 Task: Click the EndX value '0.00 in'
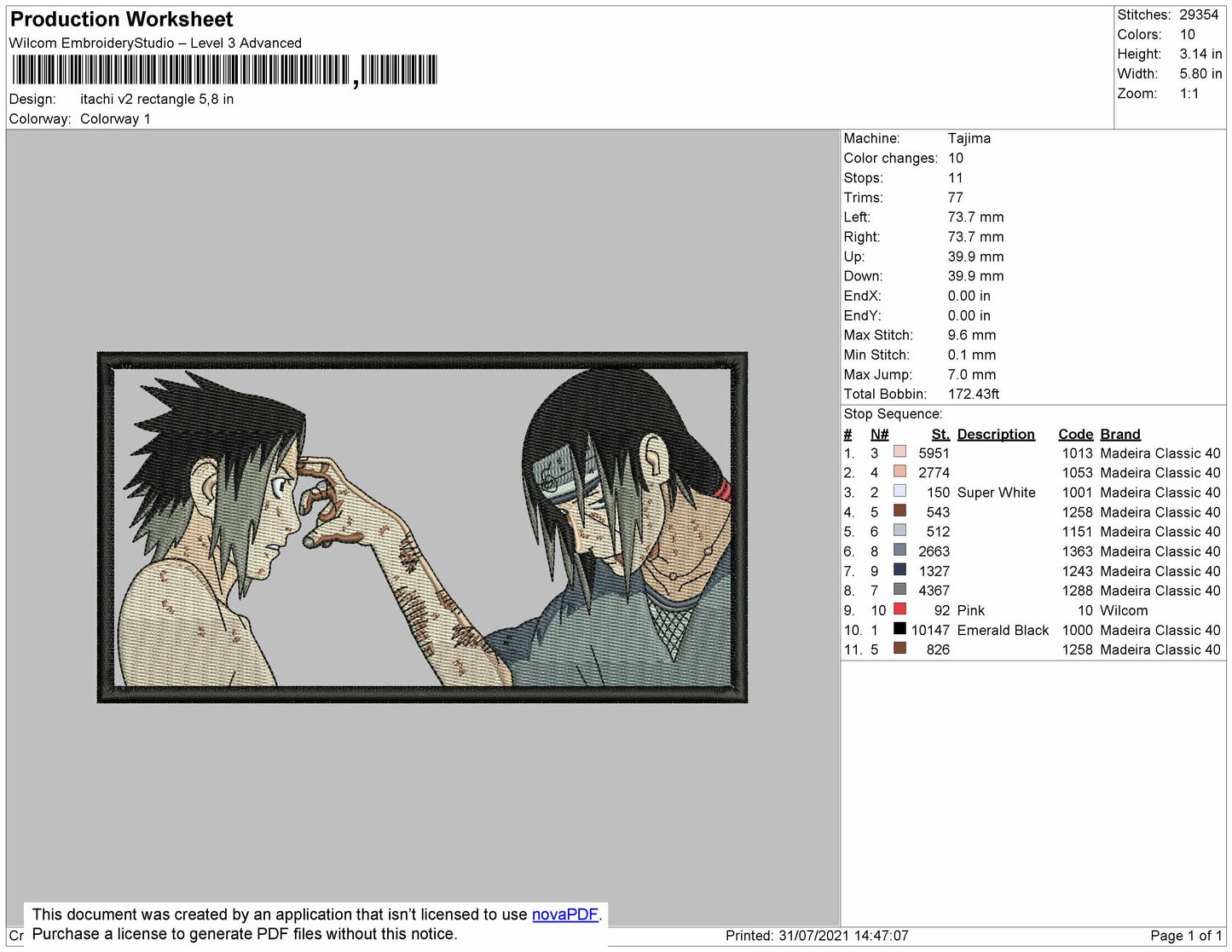pyautogui.click(x=969, y=297)
